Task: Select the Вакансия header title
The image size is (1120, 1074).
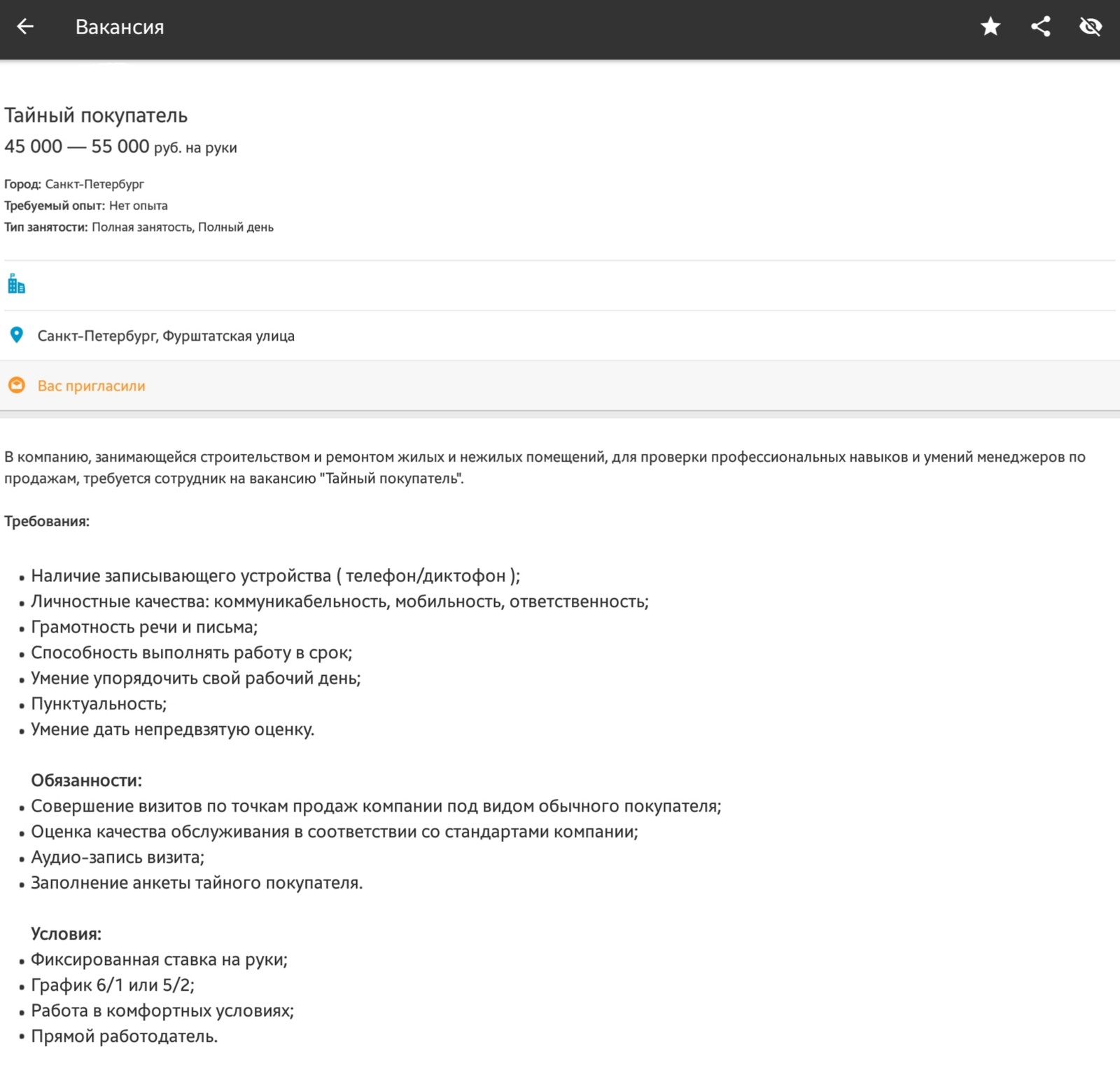Action: pyautogui.click(x=120, y=27)
